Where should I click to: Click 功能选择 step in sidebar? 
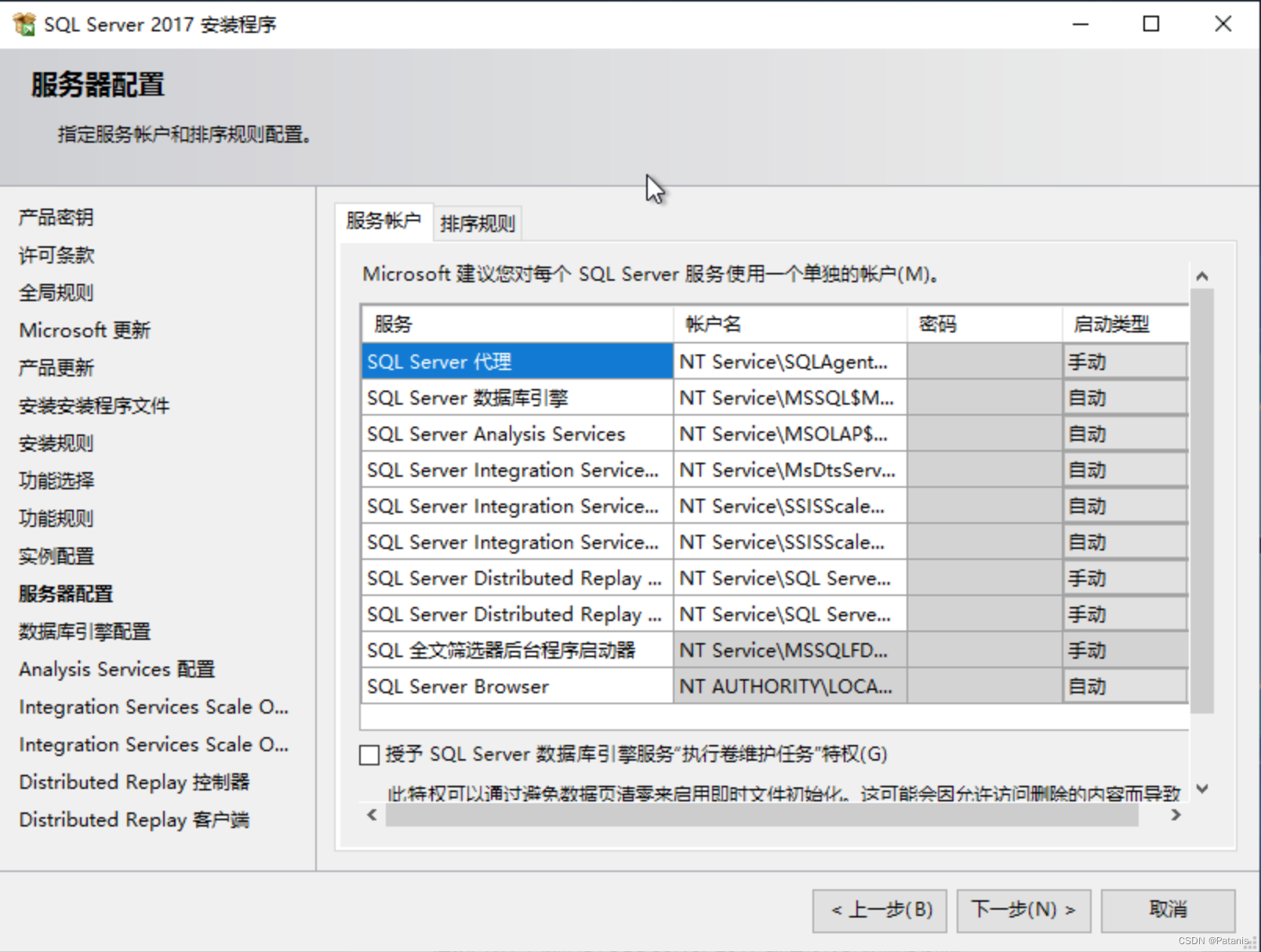click(x=56, y=481)
